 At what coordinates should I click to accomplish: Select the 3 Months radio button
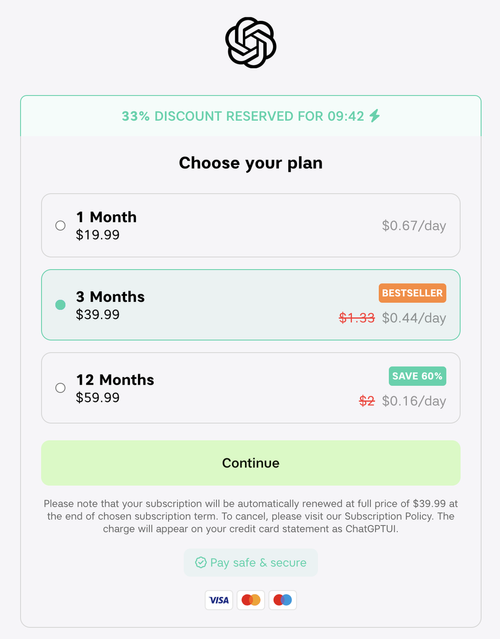point(60,305)
